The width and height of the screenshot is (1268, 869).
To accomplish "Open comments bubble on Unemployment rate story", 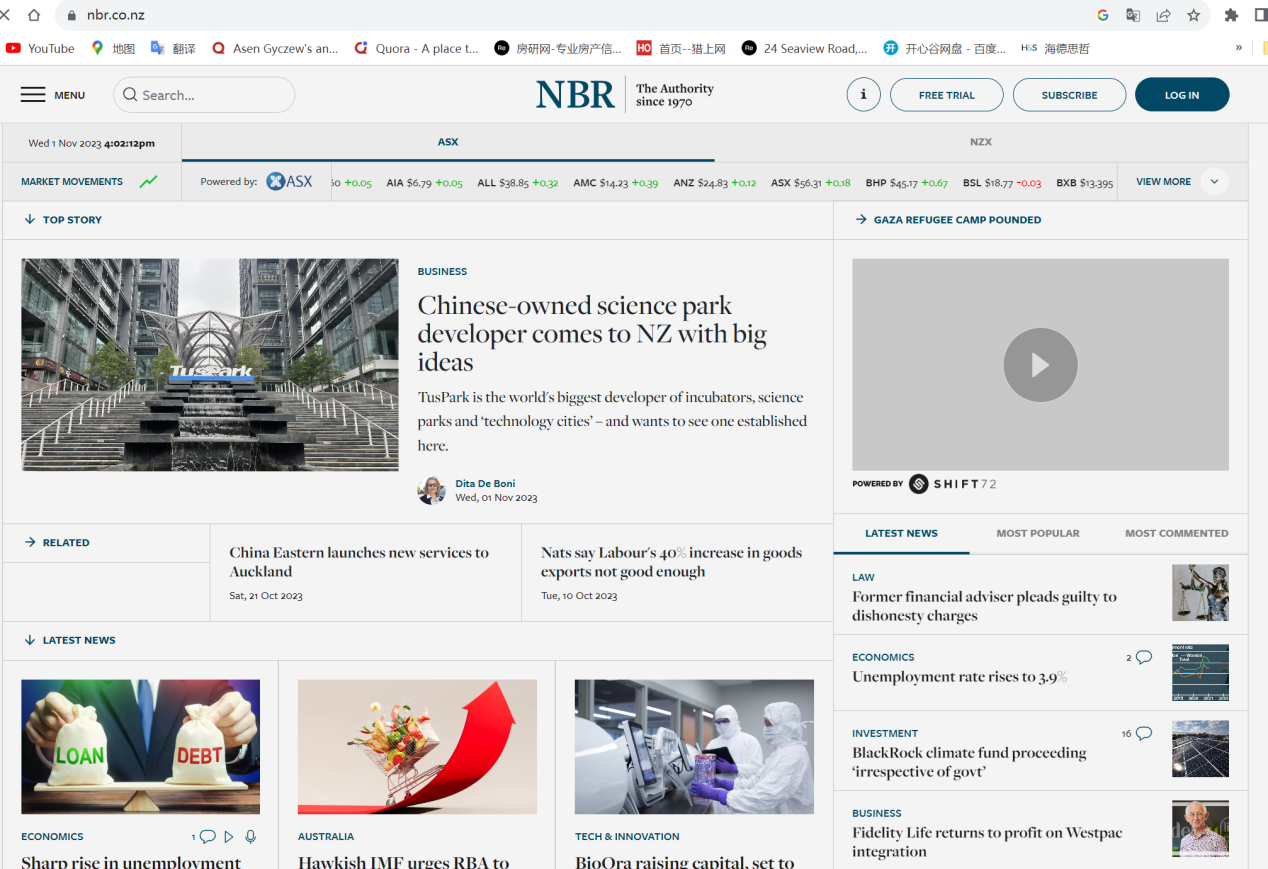I will point(1144,657).
